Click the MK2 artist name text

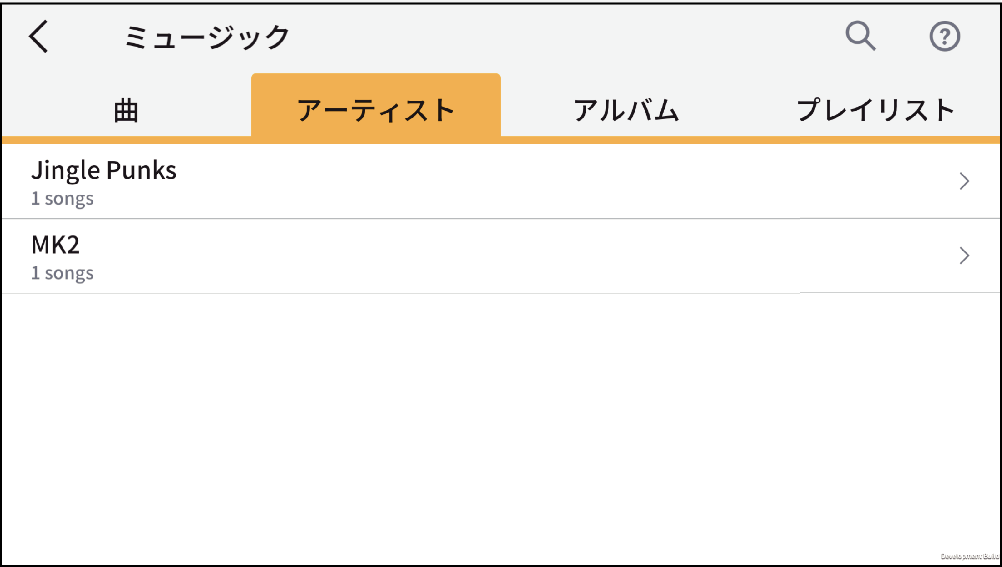pyautogui.click(x=56, y=245)
